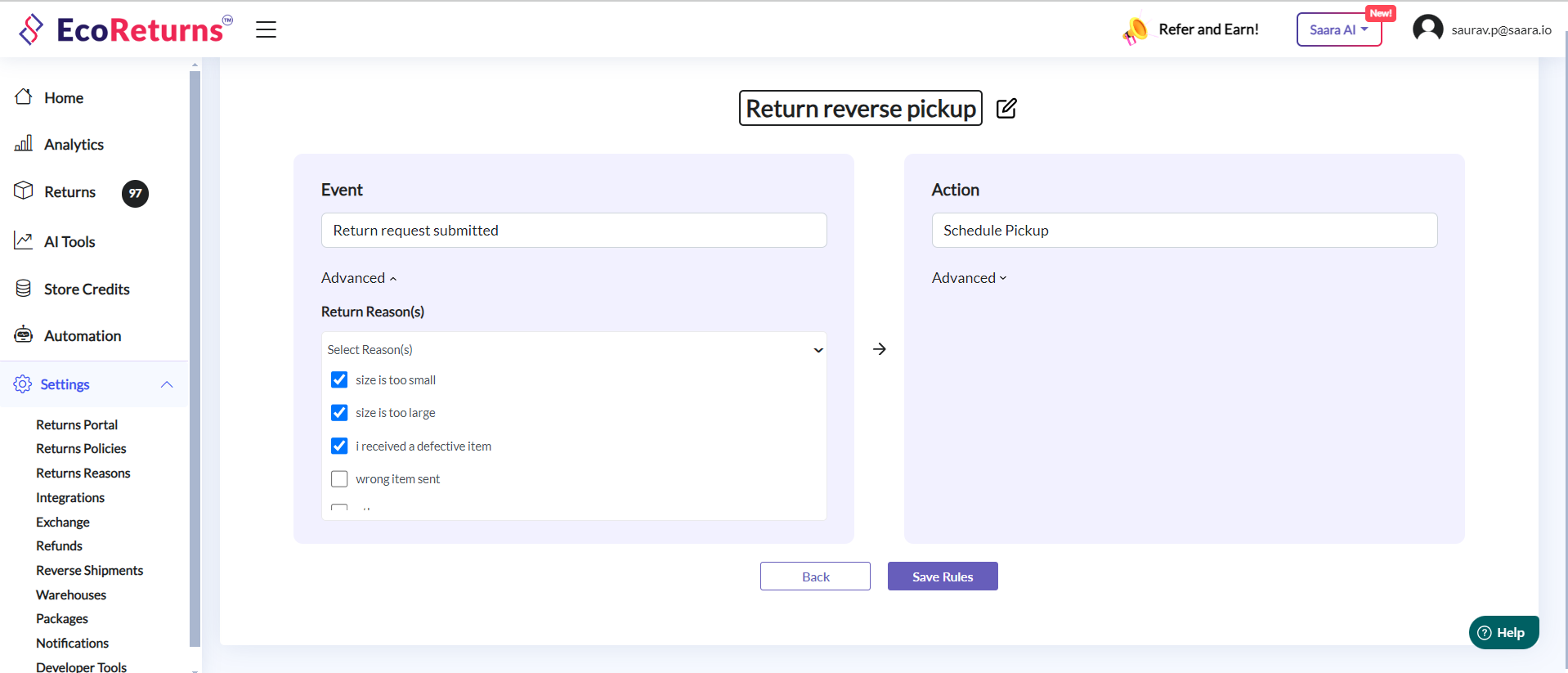Uncheck the 'size is too large' checkbox

click(339, 413)
